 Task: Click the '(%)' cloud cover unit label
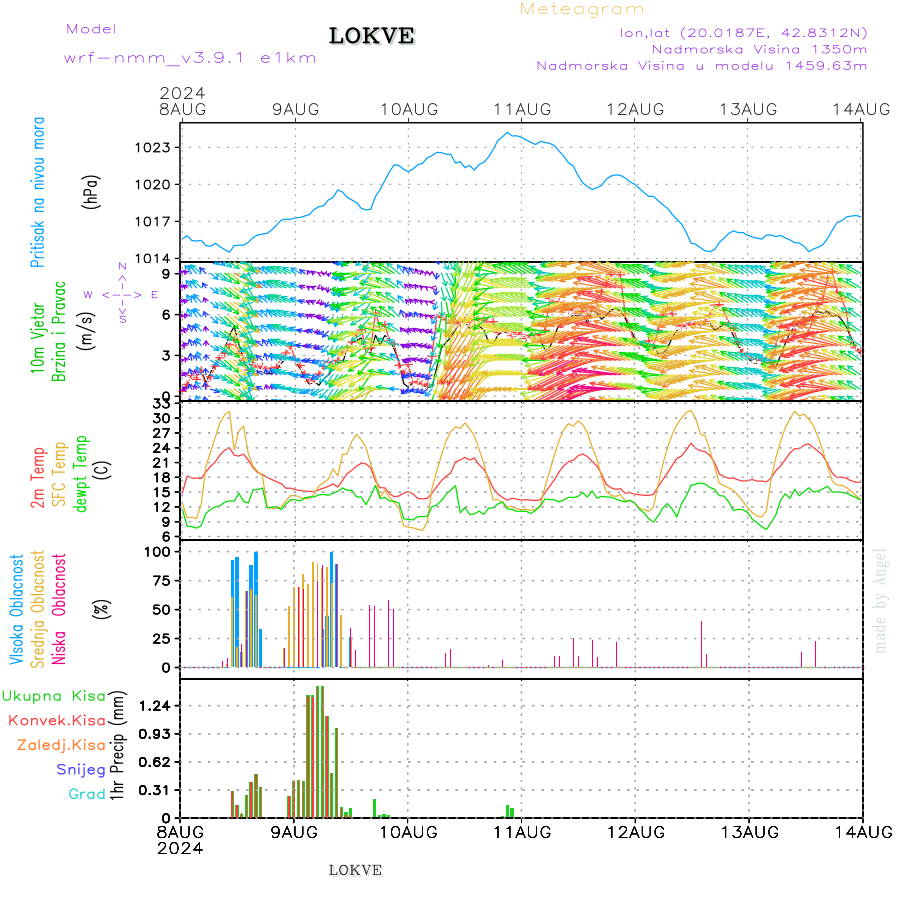coord(102,608)
